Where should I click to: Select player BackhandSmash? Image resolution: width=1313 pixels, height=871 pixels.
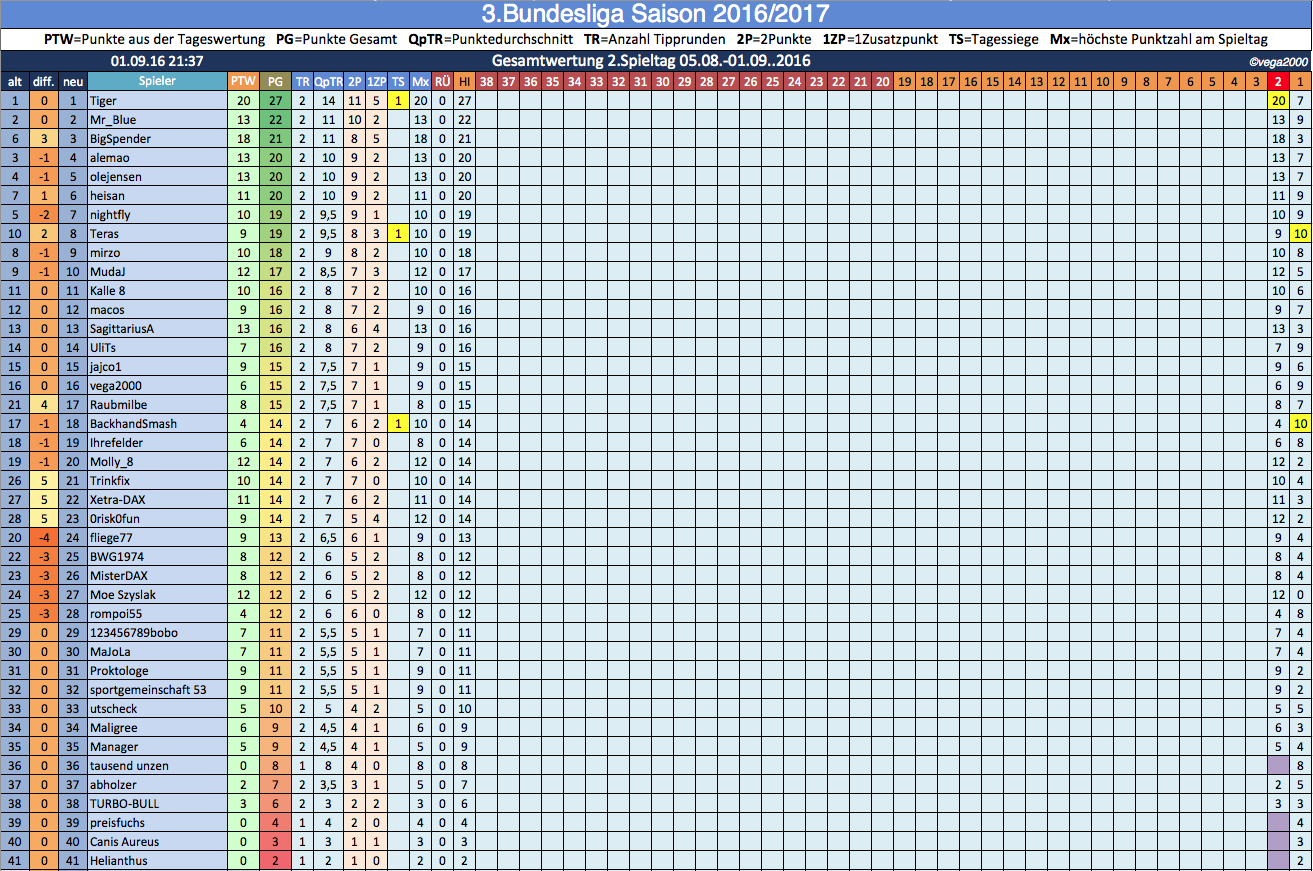click(x=133, y=424)
